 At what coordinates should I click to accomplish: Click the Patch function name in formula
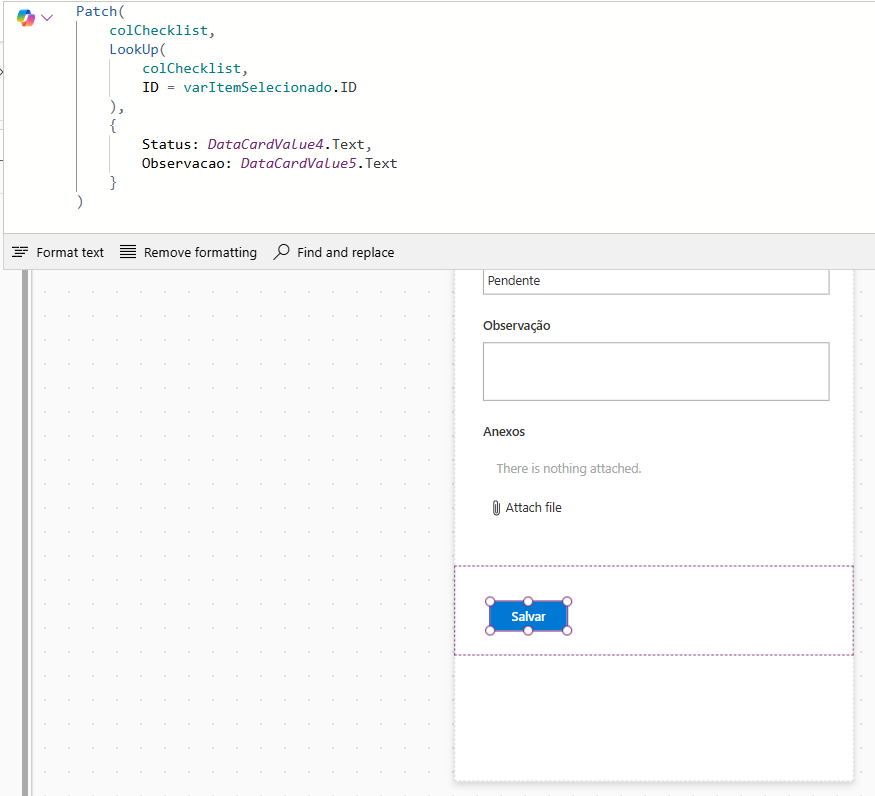[96, 12]
